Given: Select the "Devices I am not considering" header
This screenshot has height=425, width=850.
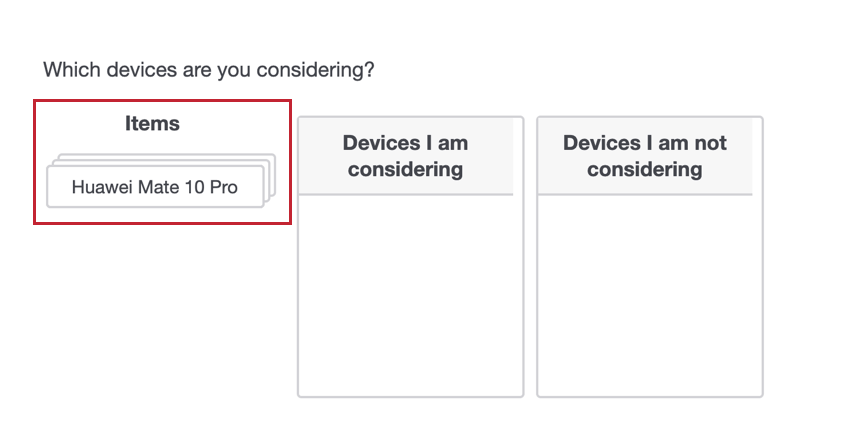Looking at the screenshot, I should [644, 155].
